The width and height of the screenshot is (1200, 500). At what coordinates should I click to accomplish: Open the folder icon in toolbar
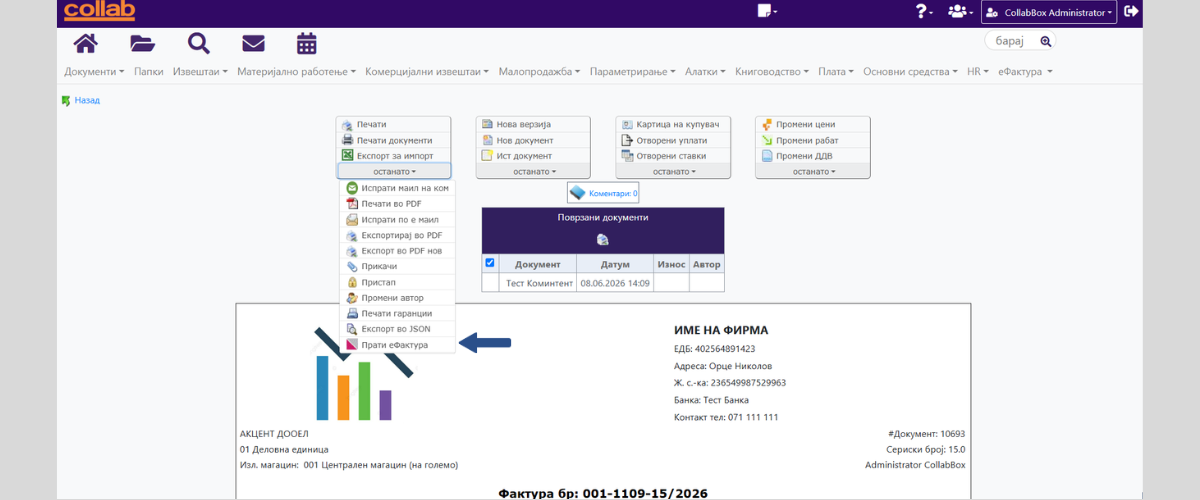(x=142, y=43)
